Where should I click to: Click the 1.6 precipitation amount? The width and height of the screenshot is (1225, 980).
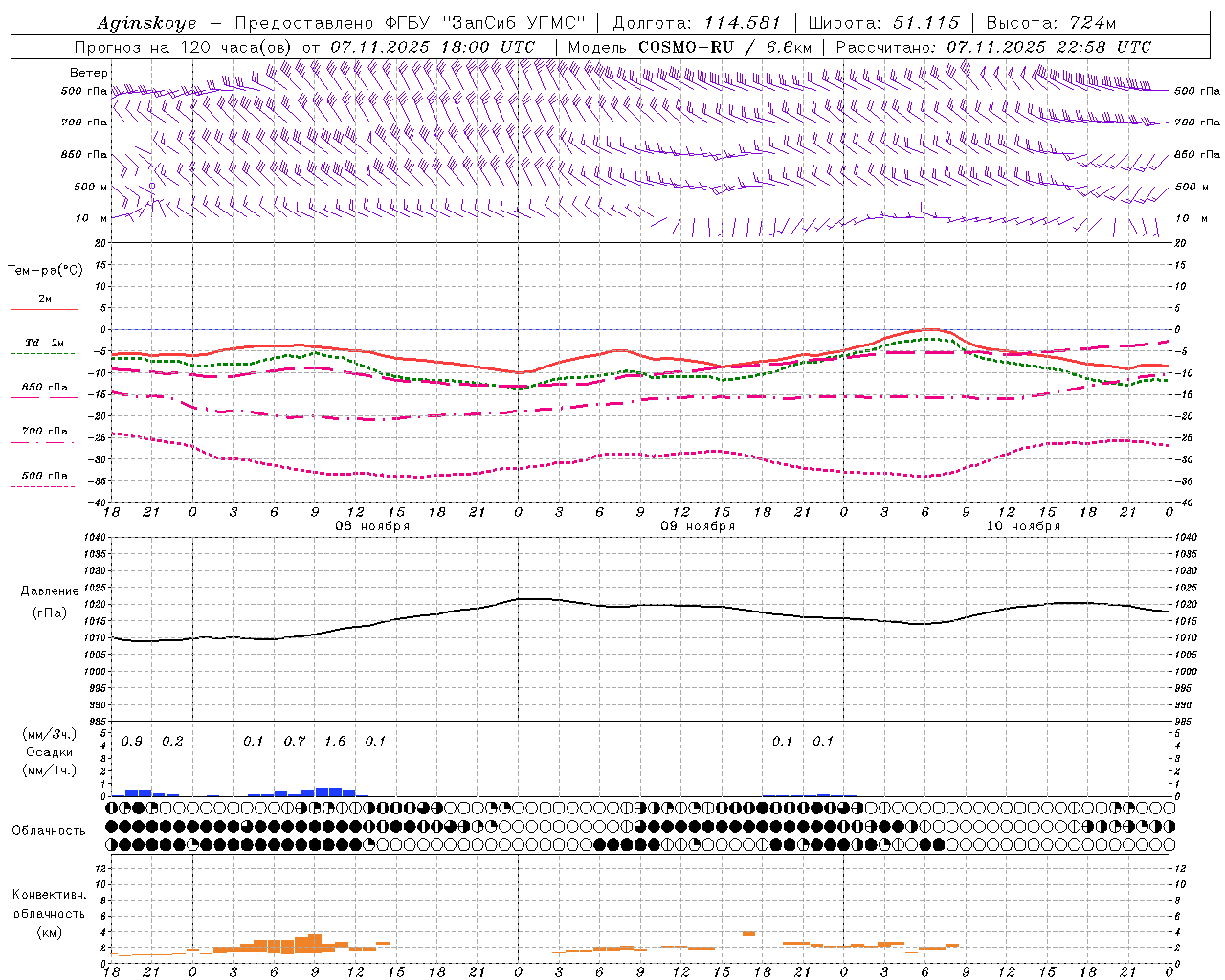(335, 742)
